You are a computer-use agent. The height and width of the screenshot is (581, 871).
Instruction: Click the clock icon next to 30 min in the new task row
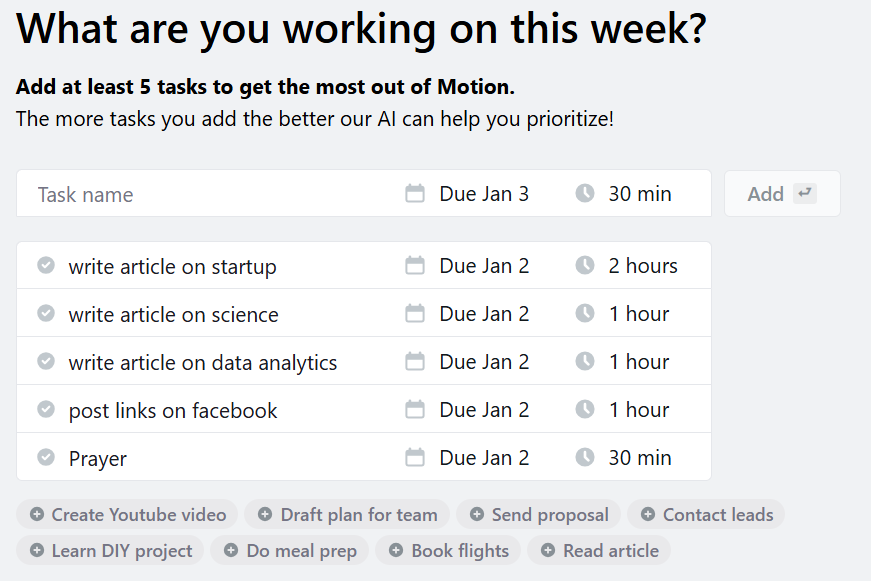click(584, 193)
